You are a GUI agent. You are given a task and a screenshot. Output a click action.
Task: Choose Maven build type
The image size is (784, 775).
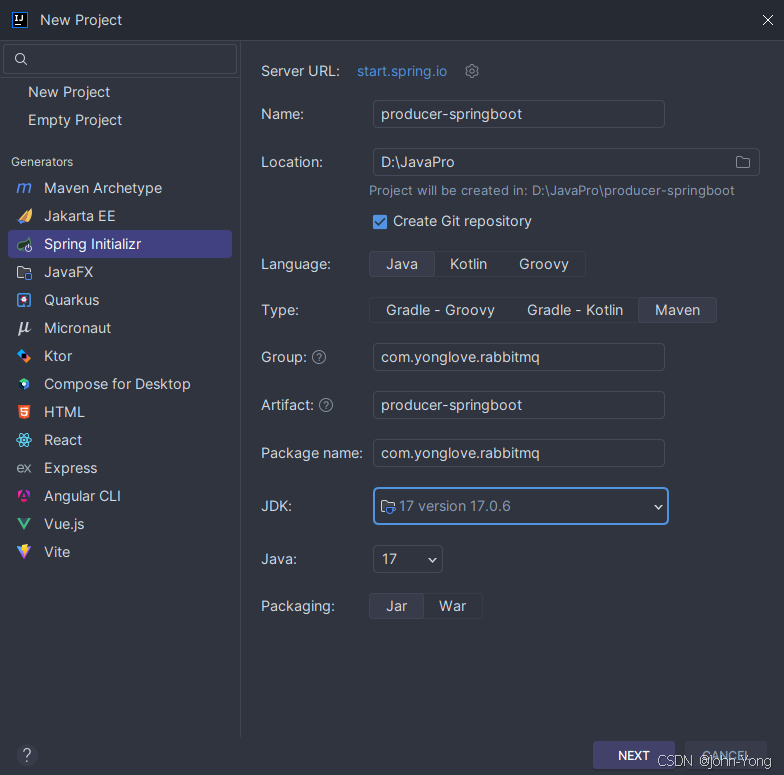678,310
